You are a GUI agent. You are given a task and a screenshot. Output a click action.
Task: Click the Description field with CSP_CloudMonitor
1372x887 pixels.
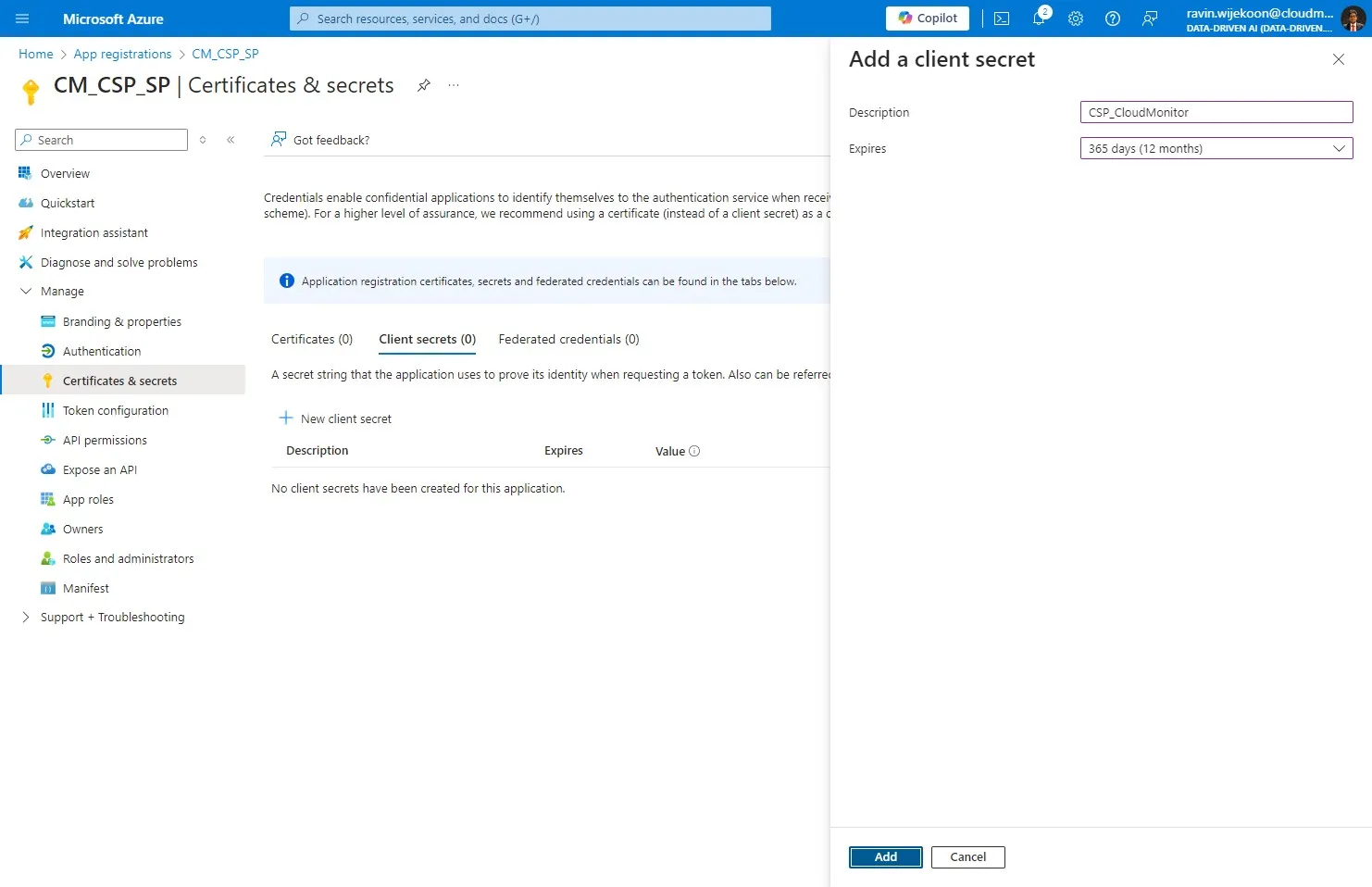point(1216,112)
